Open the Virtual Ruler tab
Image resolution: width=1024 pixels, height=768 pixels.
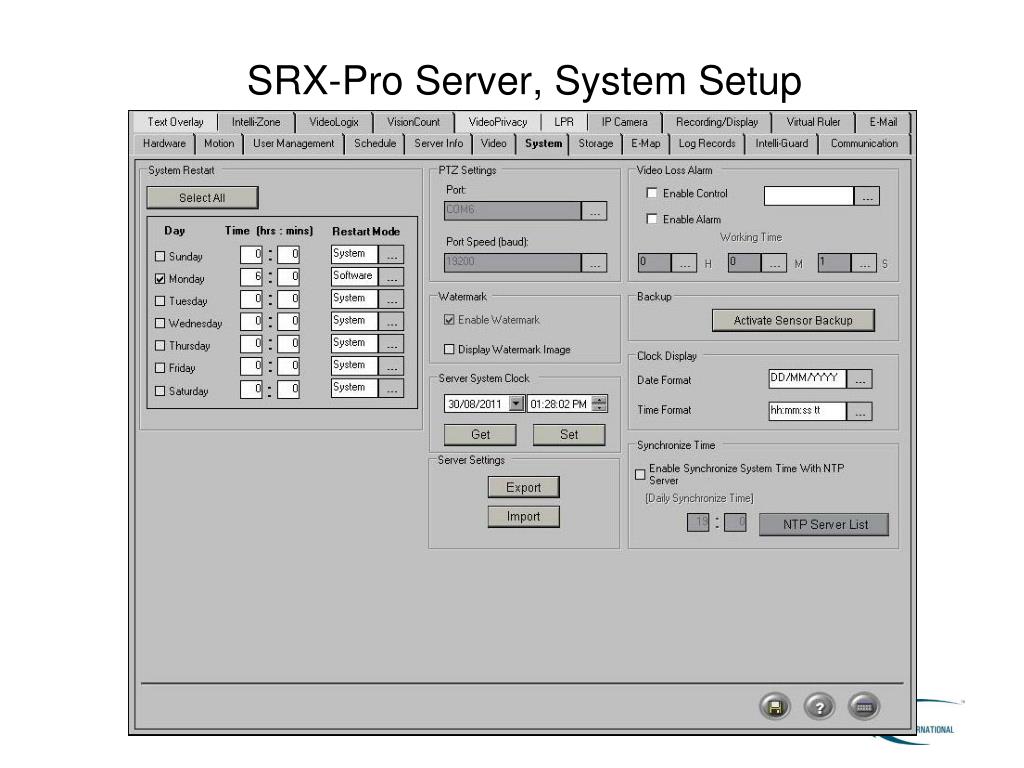point(813,122)
